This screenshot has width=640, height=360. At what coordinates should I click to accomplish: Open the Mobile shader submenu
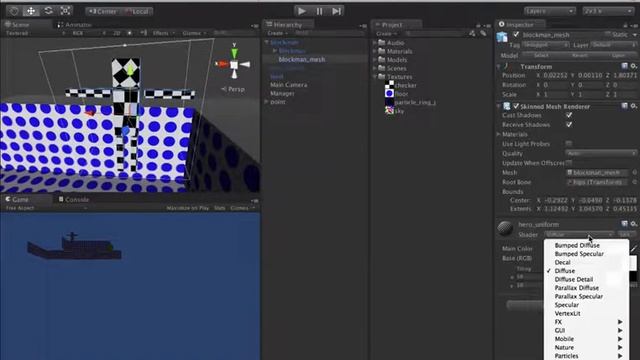pos(587,339)
